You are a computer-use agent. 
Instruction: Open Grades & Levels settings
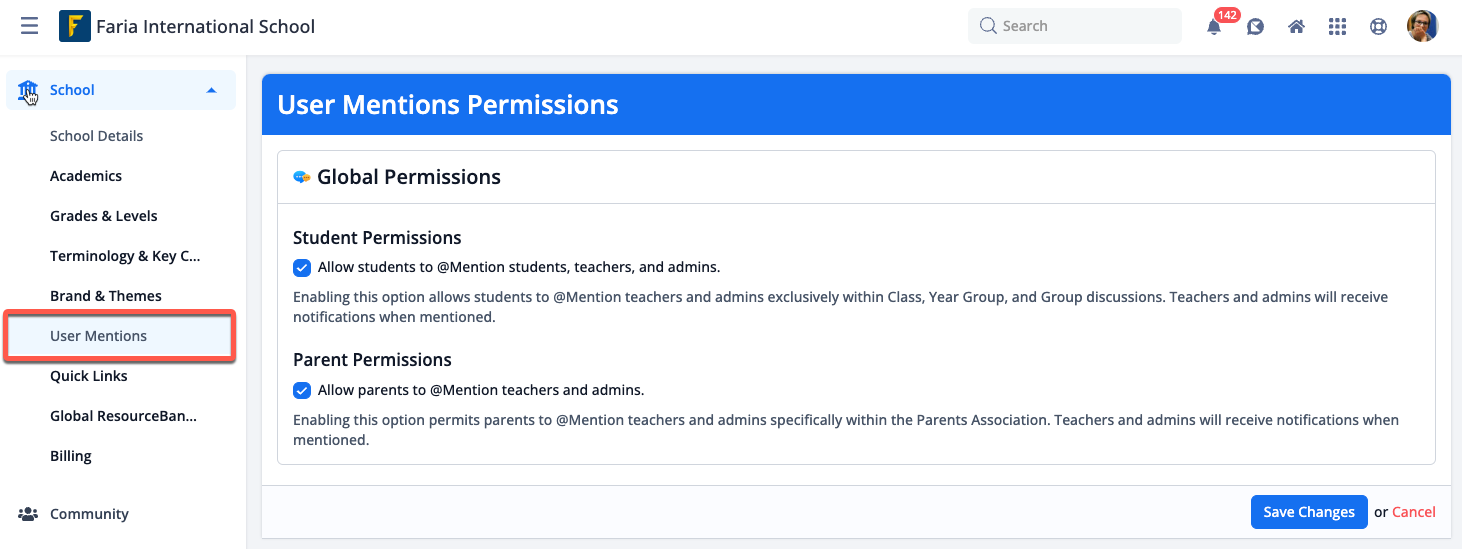[104, 216]
